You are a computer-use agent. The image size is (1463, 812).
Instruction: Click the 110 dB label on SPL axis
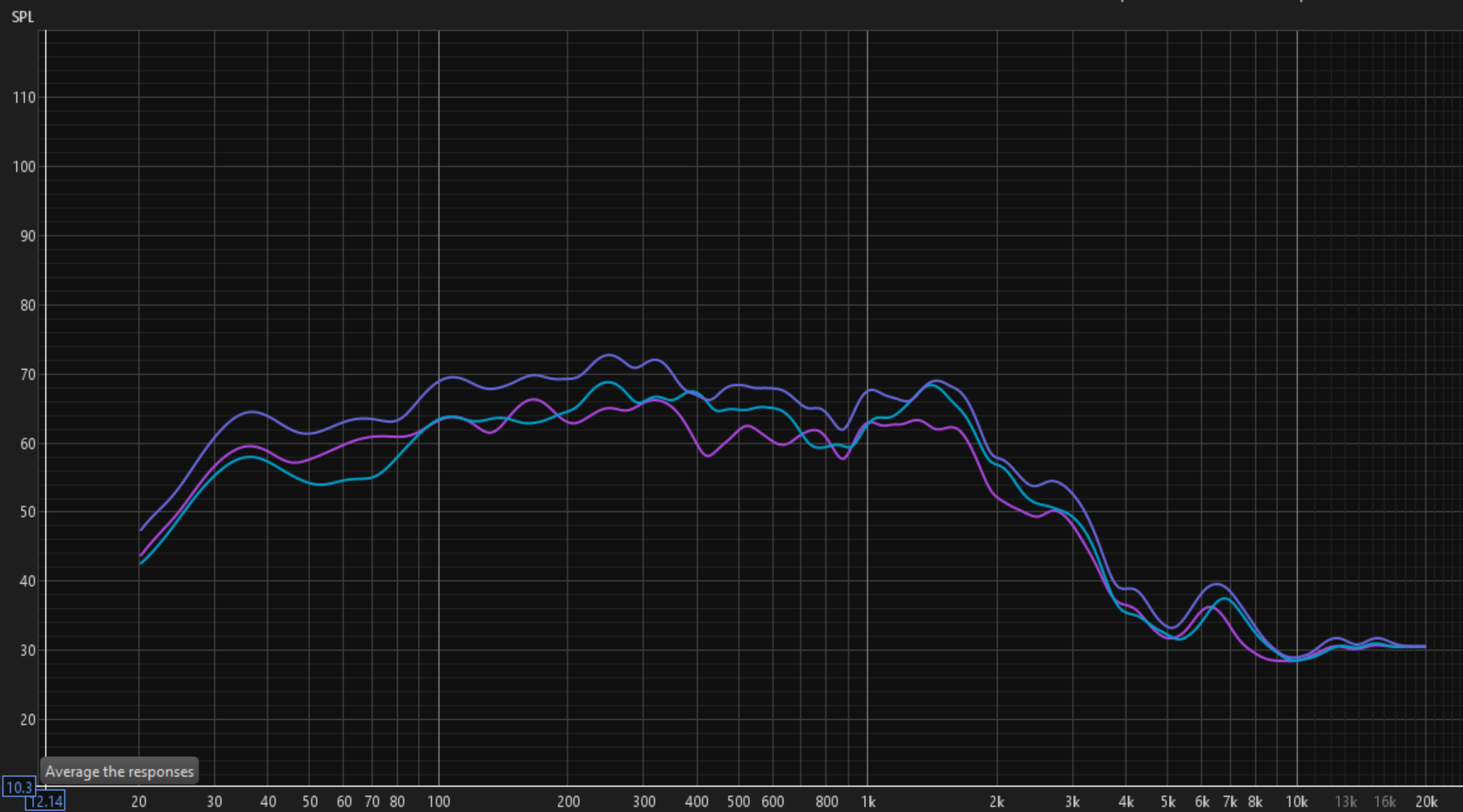click(24, 98)
